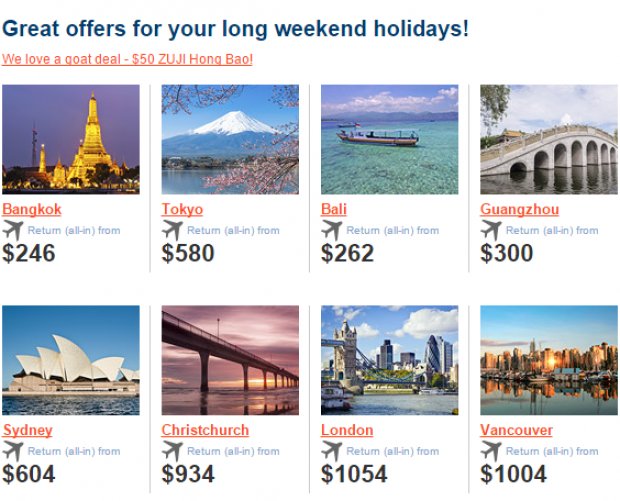This screenshot has width=620, height=501.
Task: Follow the Tokyo destination link
Action: [x=182, y=209]
